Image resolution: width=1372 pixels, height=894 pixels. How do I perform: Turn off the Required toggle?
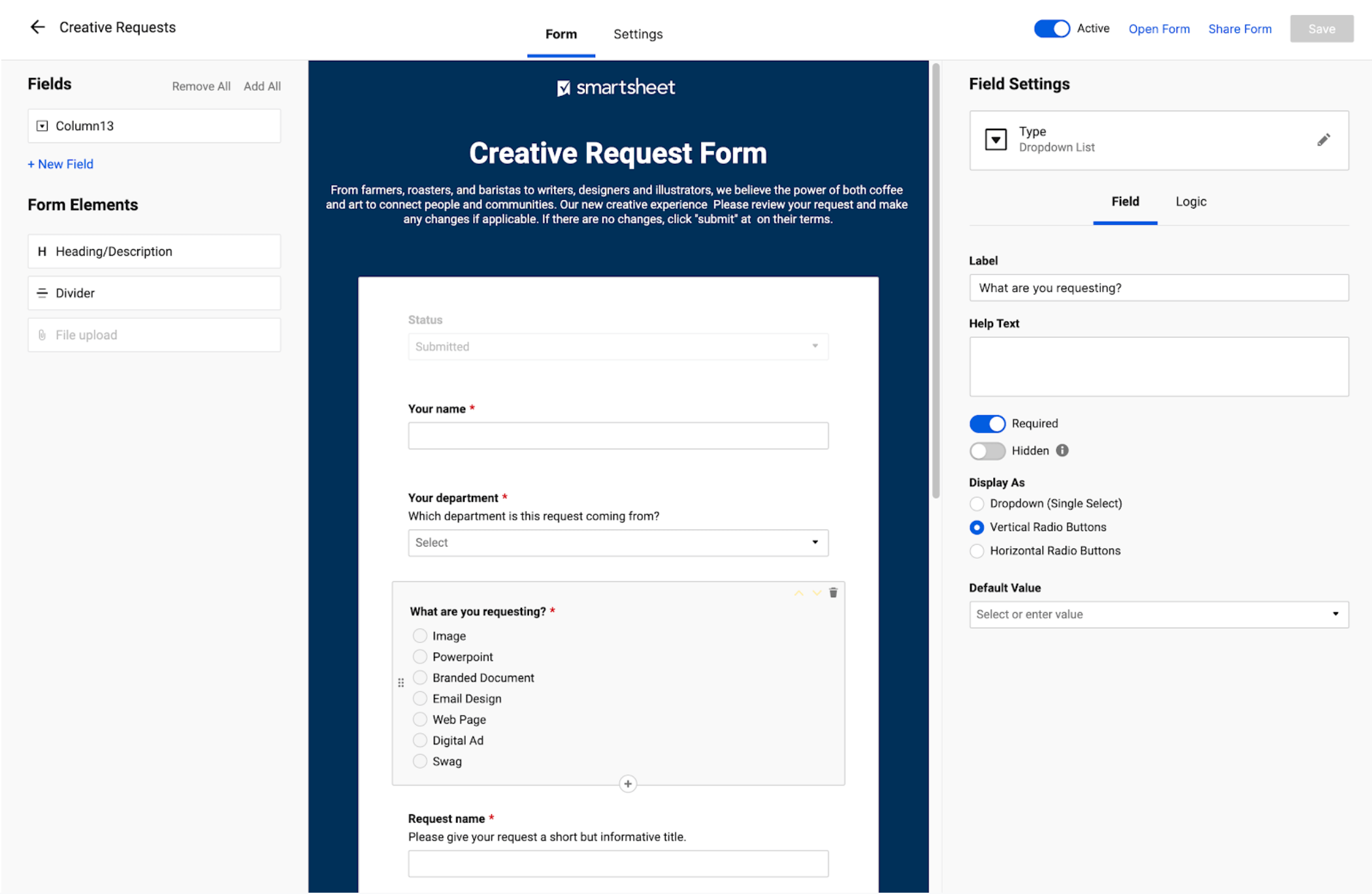[x=987, y=423]
